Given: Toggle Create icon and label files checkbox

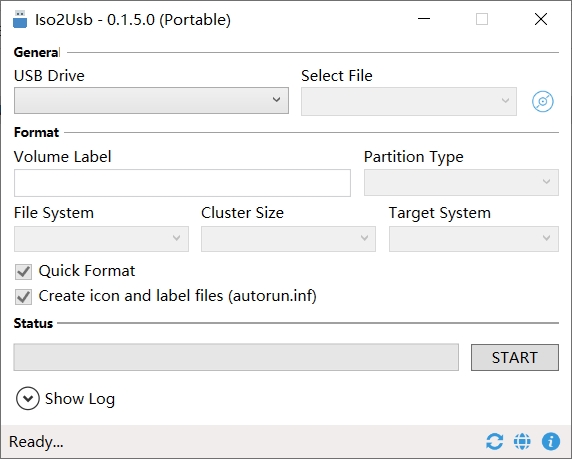Looking at the screenshot, I should coord(23,297).
